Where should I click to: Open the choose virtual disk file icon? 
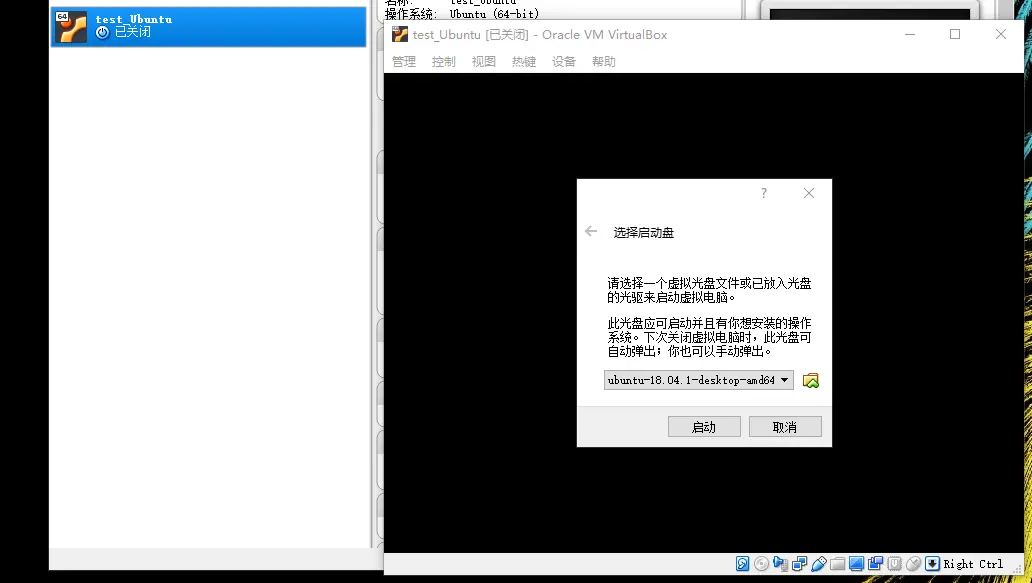click(811, 380)
